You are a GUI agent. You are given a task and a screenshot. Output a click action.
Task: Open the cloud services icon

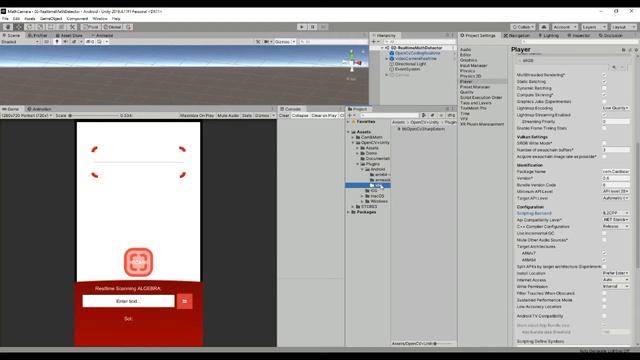(x=544, y=27)
